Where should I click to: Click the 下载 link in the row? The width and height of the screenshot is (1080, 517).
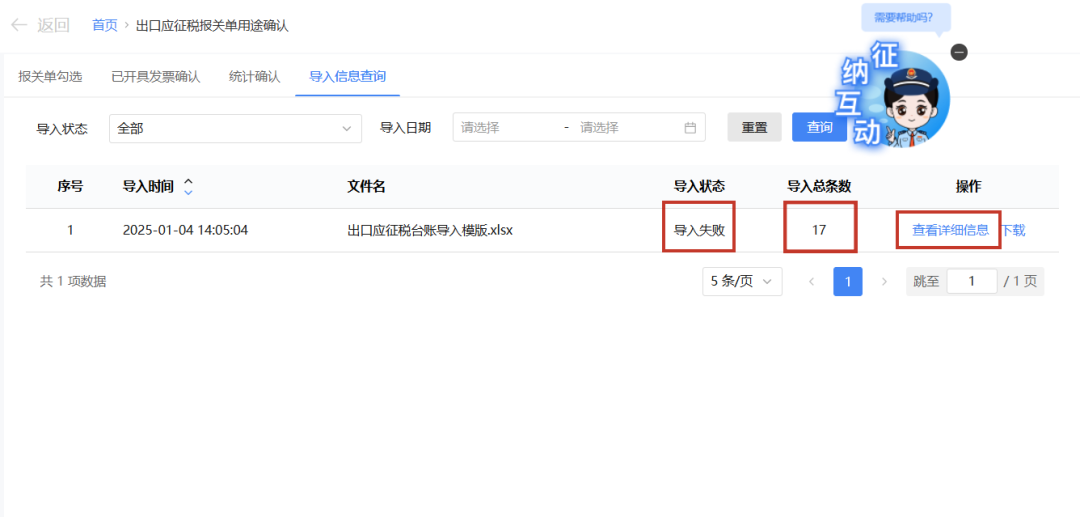click(x=1013, y=230)
